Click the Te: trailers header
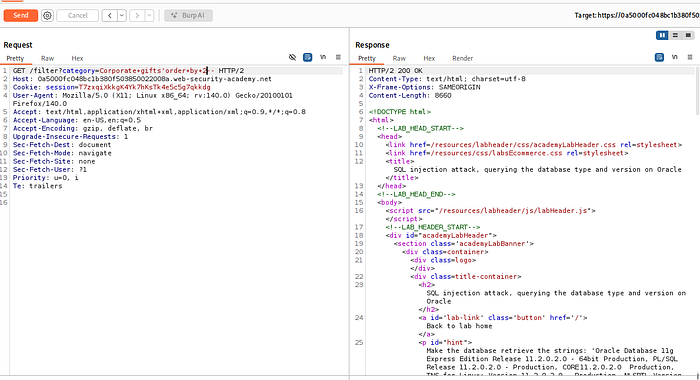Screen dimensions: 700x380 pyautogui.click(x=38, y=186)
